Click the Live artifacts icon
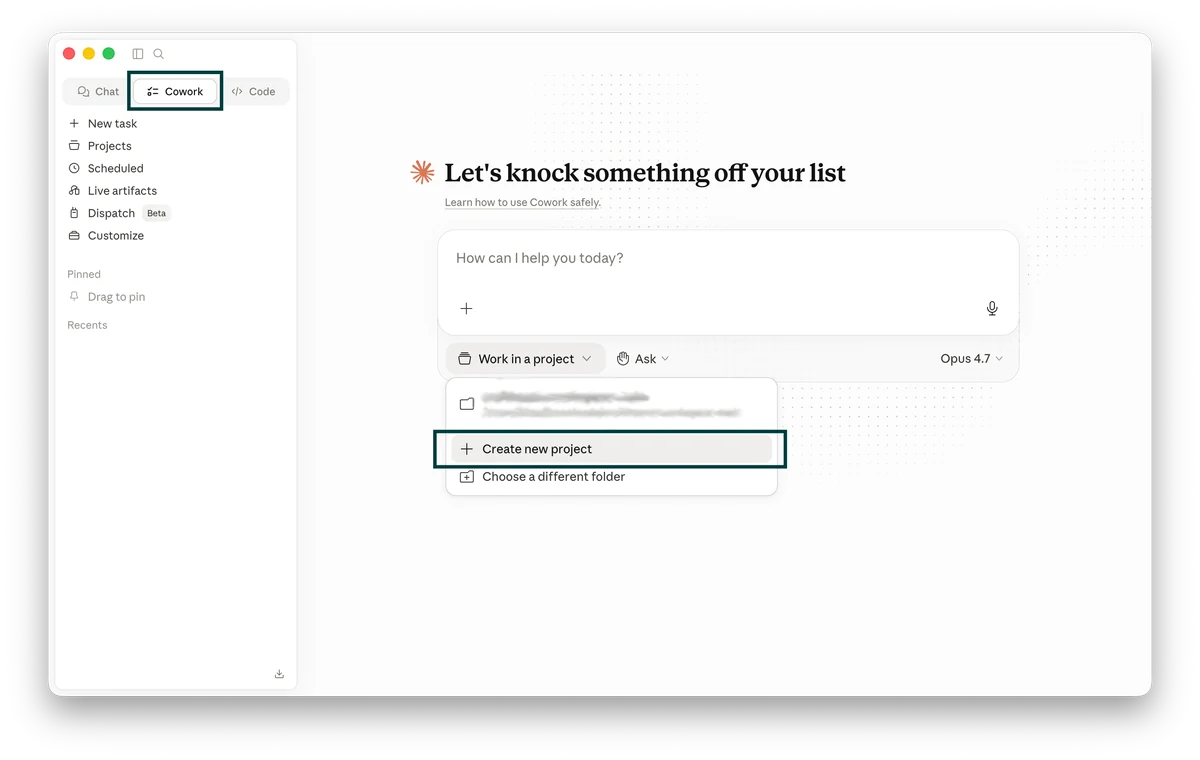The height and width of the screenshot is (760, 1200). tap(74, 191)
